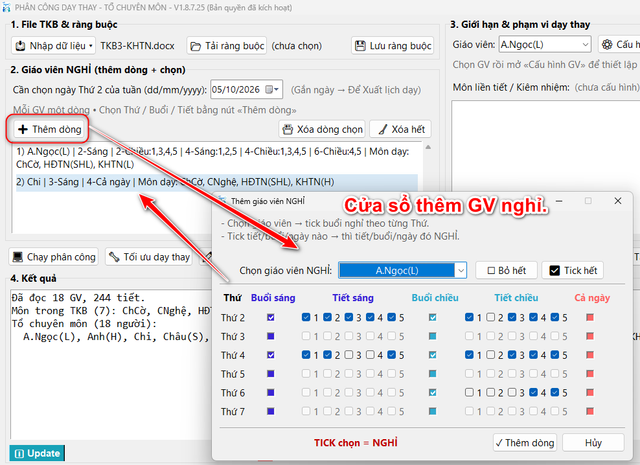This screenshot has height=465, width=640.
Task: Minimize the Thêm giáo viên NGHỈ dialog
Action: pos(559,201)
